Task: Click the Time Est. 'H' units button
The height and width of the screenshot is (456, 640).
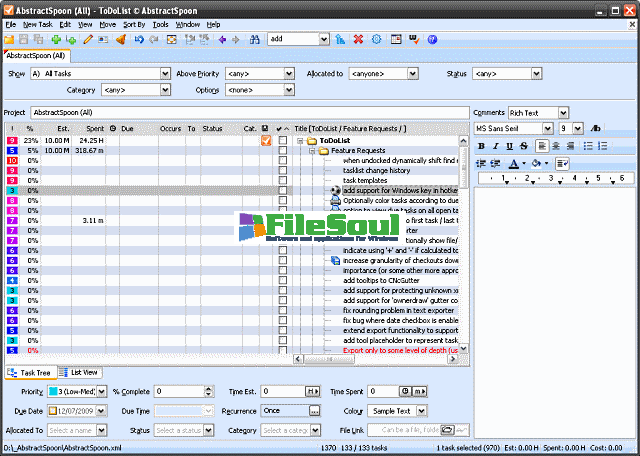Action: coord(313,391)
